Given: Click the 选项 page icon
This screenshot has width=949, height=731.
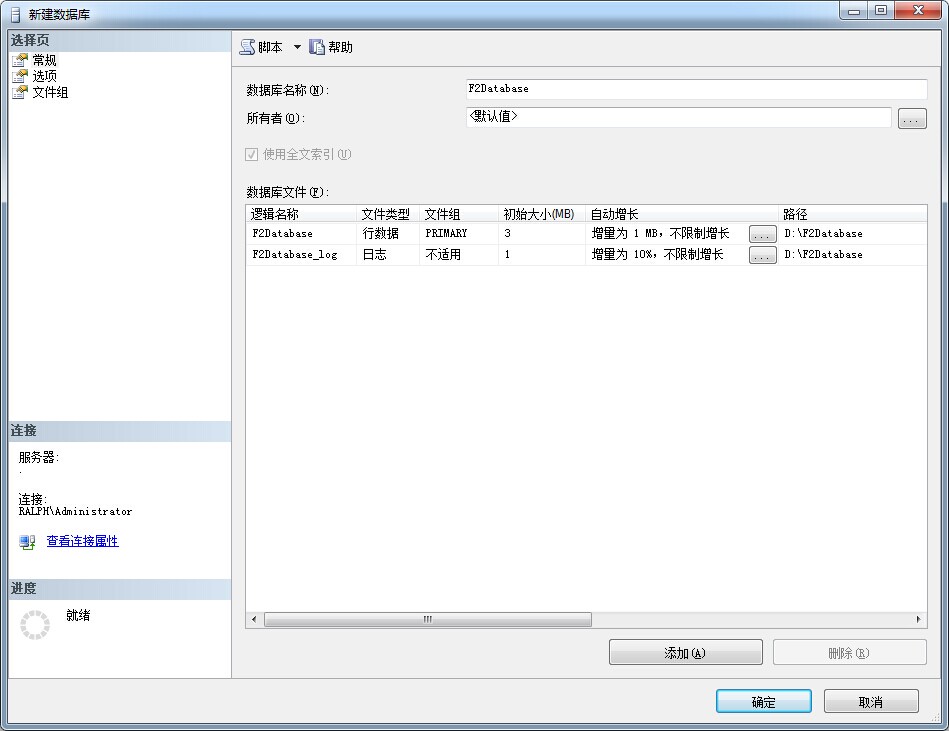Looking at the screenshot, I should [21, 76].
